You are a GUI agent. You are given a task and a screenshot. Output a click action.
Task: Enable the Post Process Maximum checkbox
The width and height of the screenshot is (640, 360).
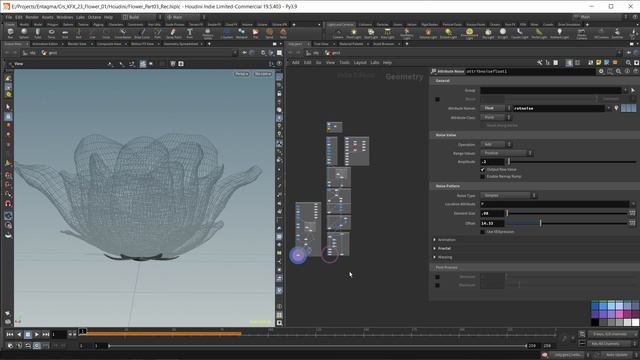pyautogui.click(x=438, y=285)
